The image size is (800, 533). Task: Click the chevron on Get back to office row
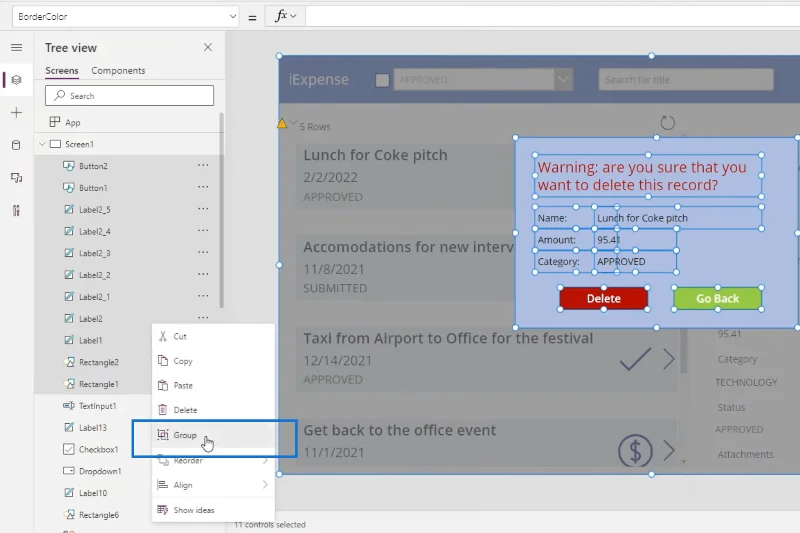[669, 450]
